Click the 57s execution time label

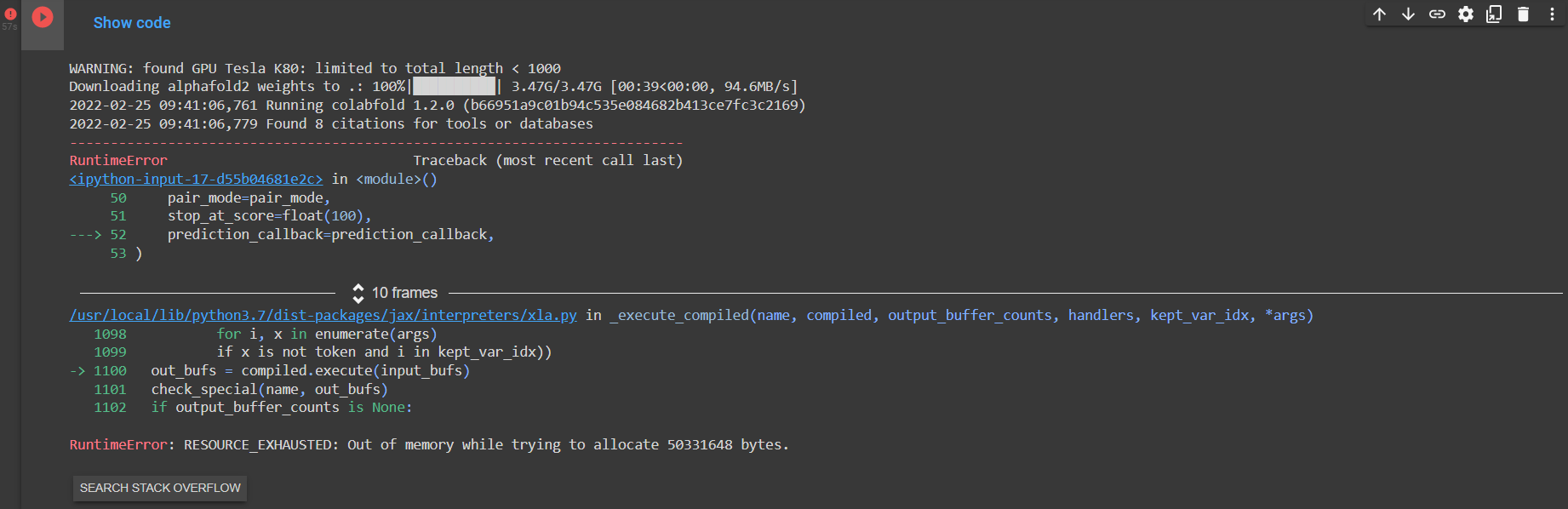coord(10,26)
